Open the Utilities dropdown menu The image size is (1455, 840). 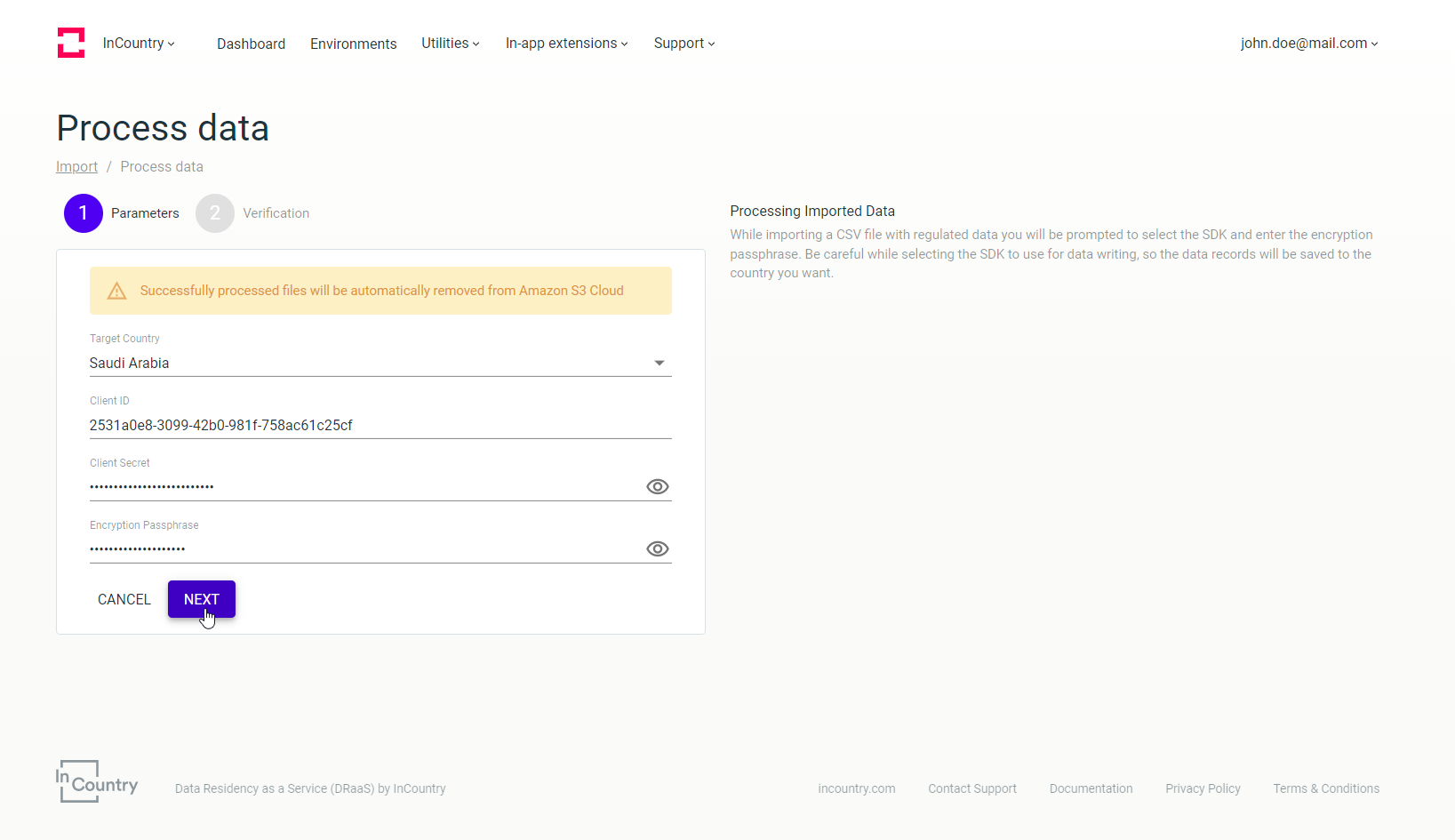(x=450, y=44)
